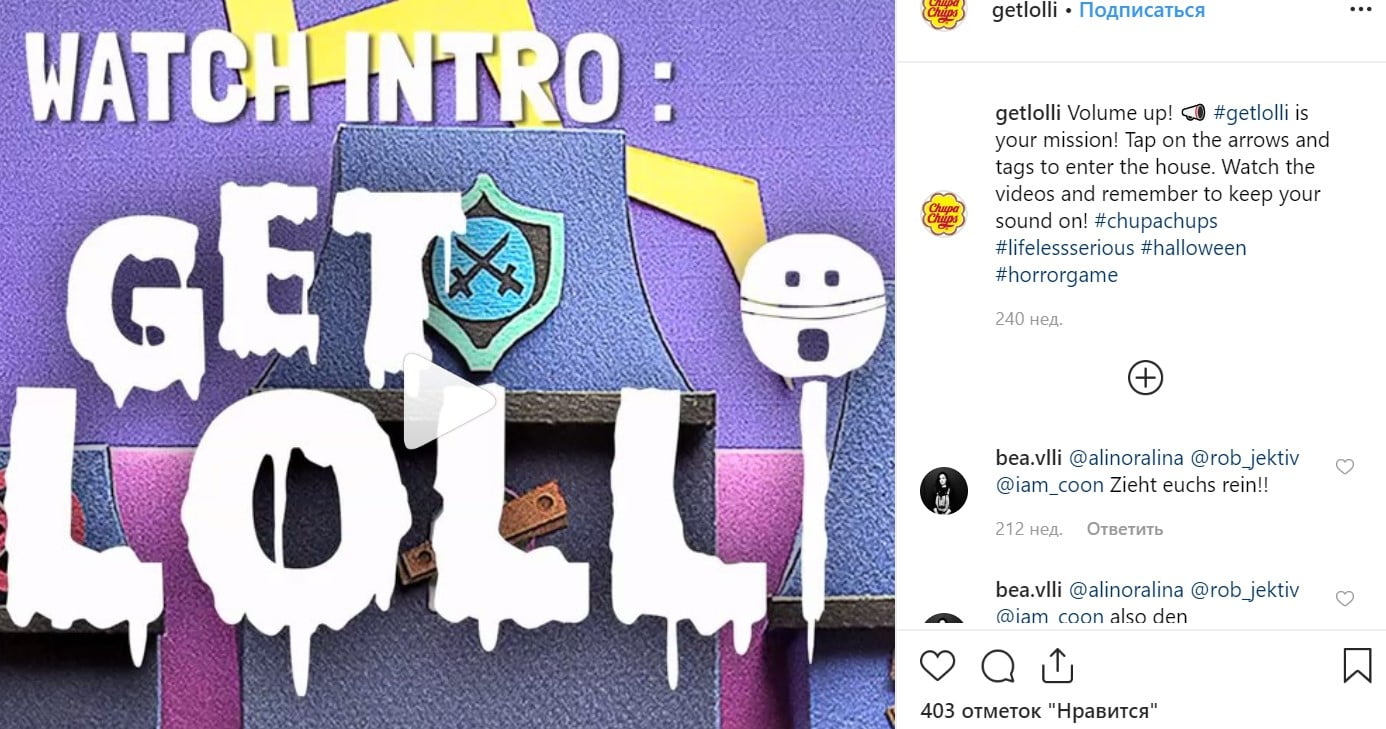Click Подписаться to follow getlolli
Viewport: 1386px width, 729px height.
pos(1142,11)
